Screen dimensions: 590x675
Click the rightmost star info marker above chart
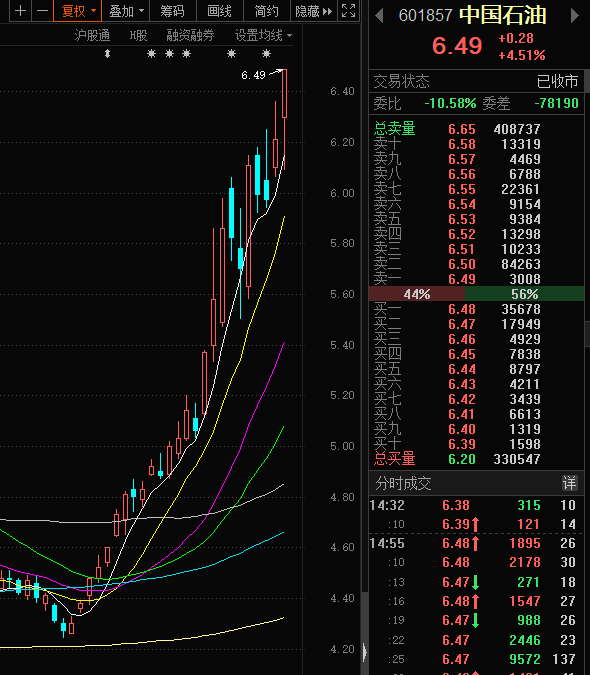[x=266, y=54]
